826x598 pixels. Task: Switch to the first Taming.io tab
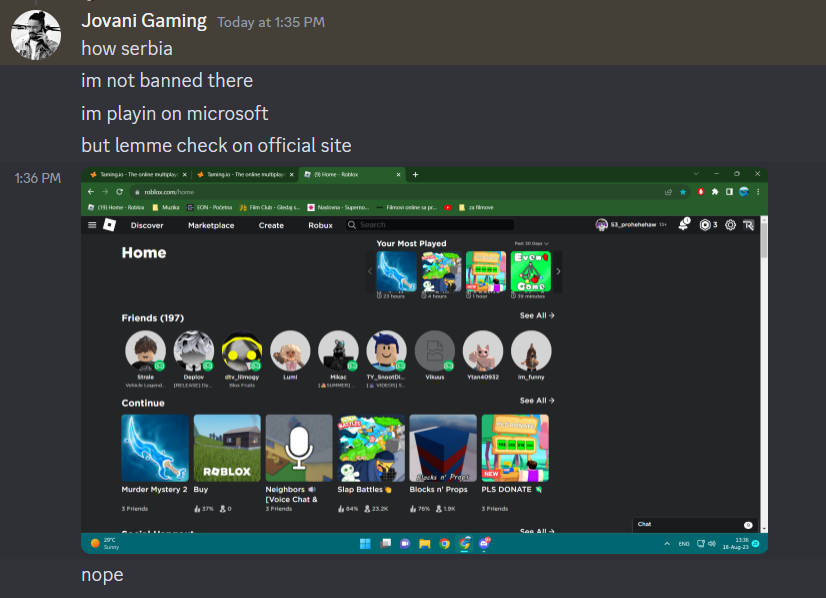139,174
